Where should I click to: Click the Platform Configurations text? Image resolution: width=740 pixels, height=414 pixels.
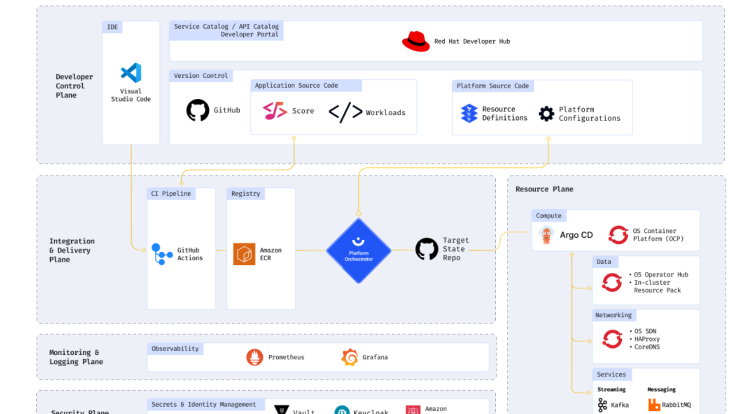pyautogui.click(x=589, y=114)
